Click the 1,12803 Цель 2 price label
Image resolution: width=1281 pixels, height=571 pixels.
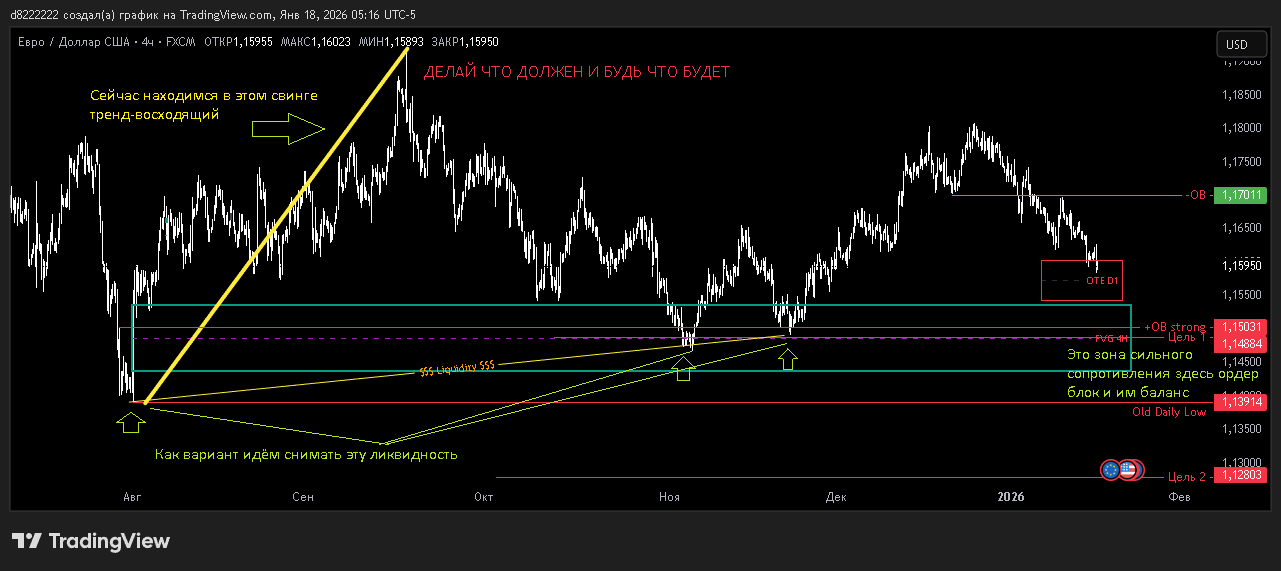click(x=1240, y=475)
